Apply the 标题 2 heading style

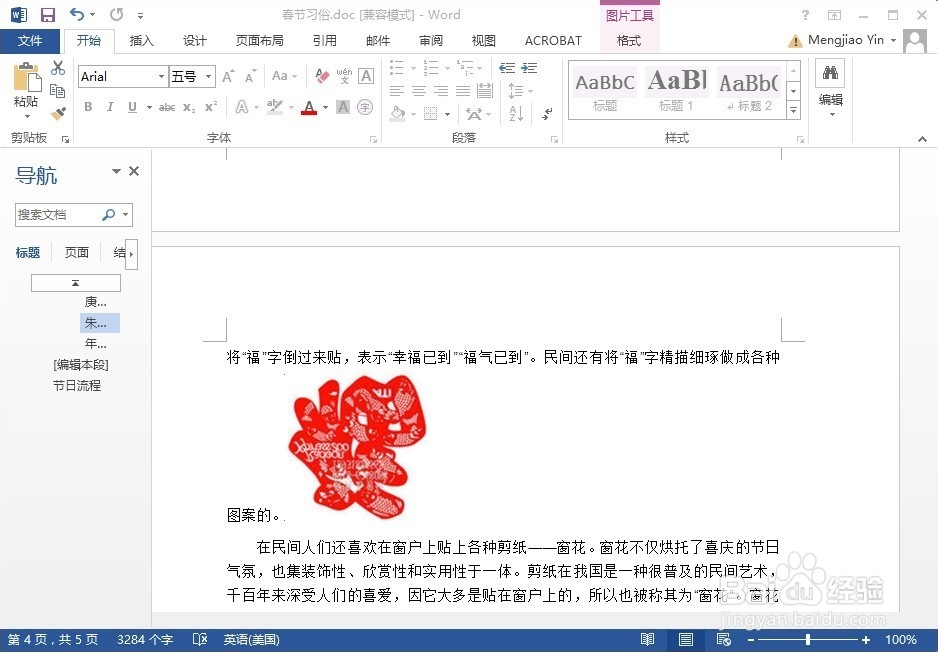click(749, 90)
